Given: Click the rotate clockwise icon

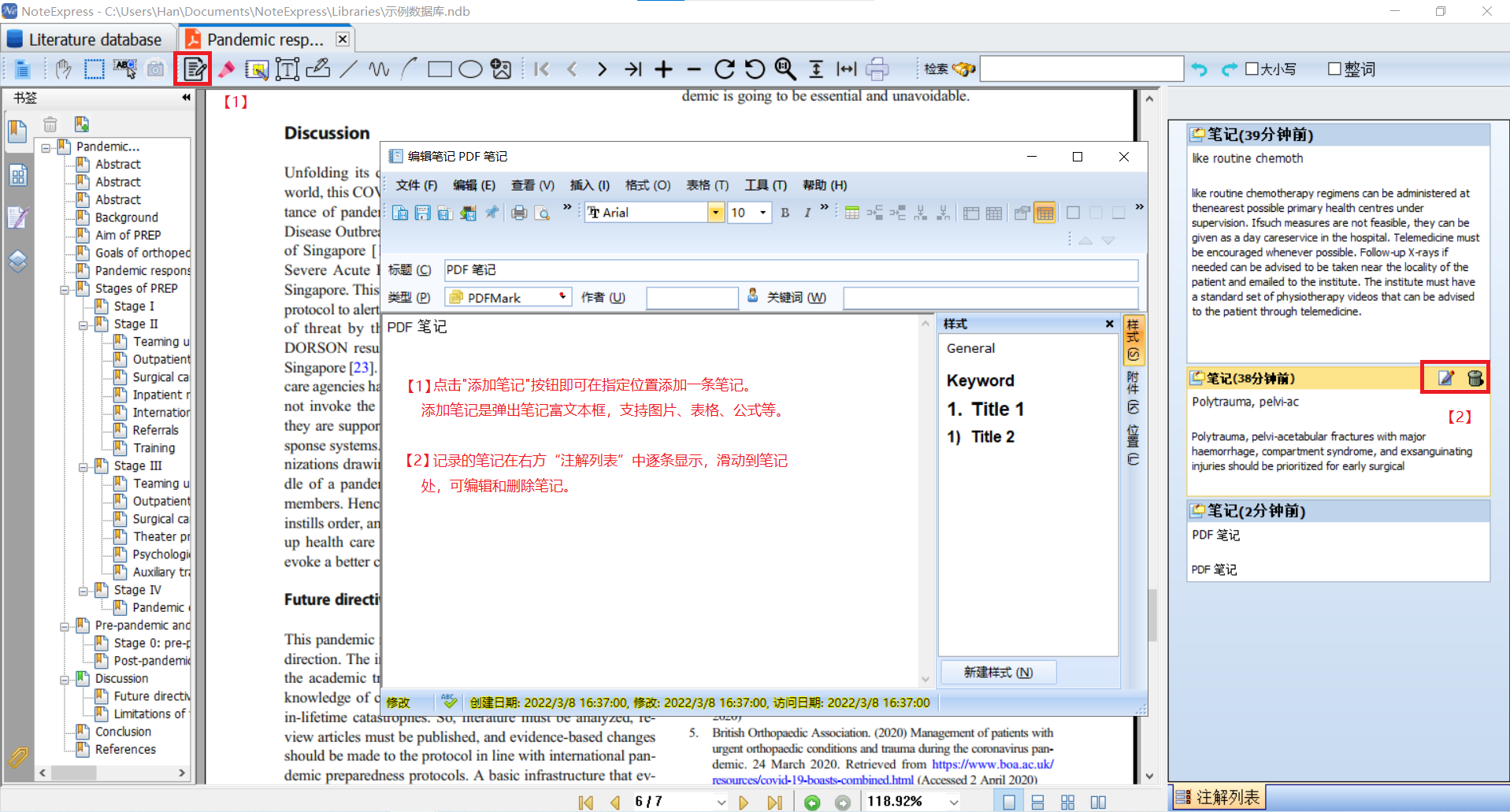Looking at the screenshot, I should (724, 69).
